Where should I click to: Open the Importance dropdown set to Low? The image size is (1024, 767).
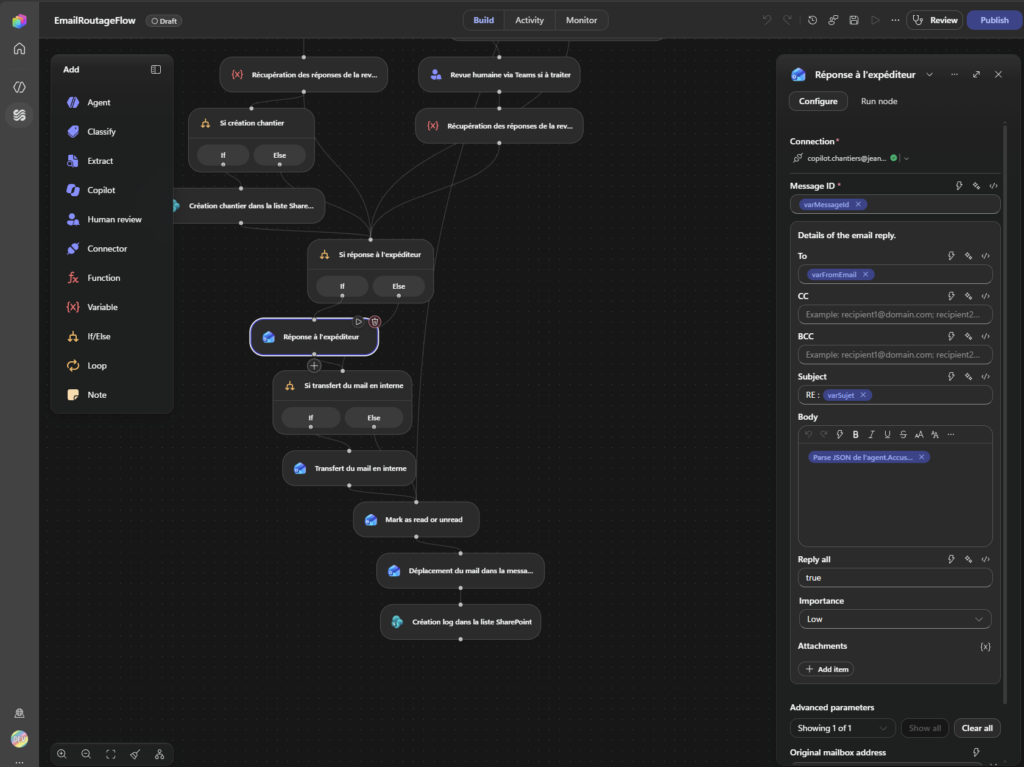895,619
